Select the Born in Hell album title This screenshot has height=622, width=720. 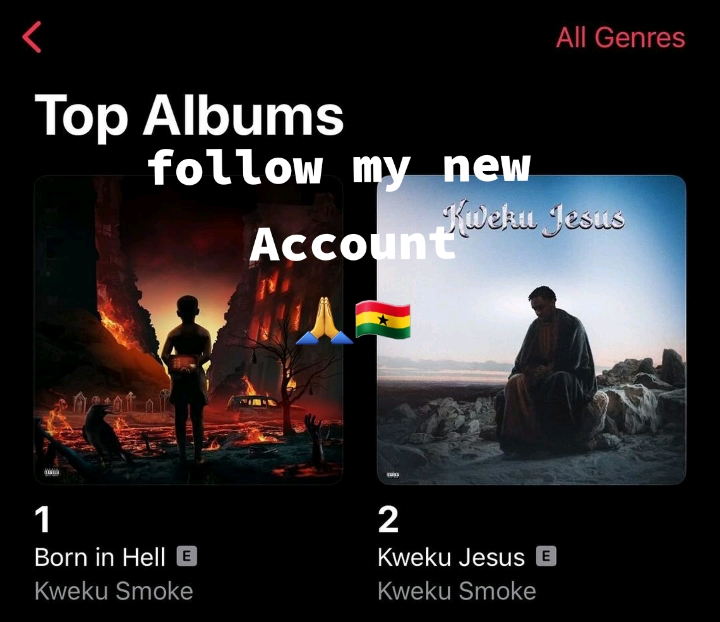pyautogui.click(x=100, y=557)
